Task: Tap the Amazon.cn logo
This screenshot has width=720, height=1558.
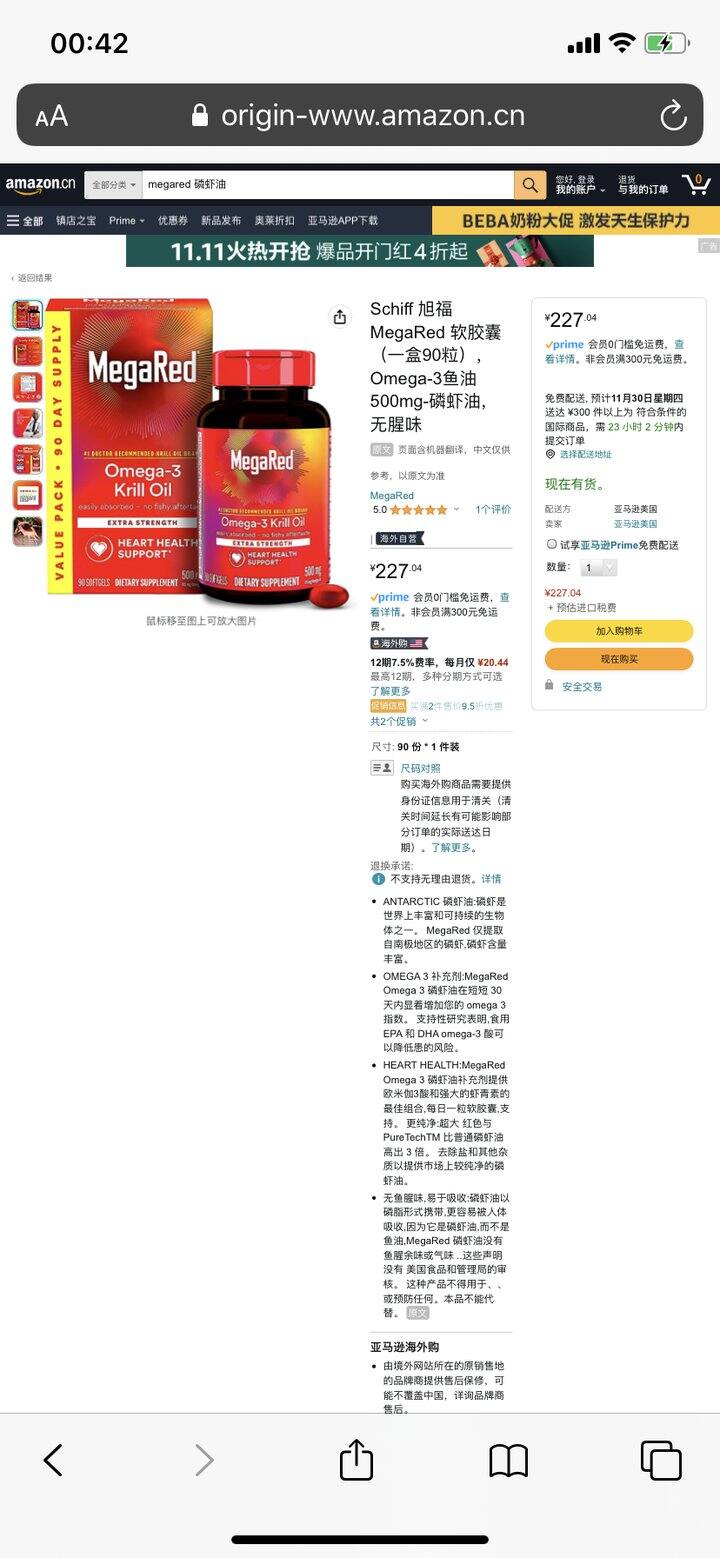Action: 40,184
